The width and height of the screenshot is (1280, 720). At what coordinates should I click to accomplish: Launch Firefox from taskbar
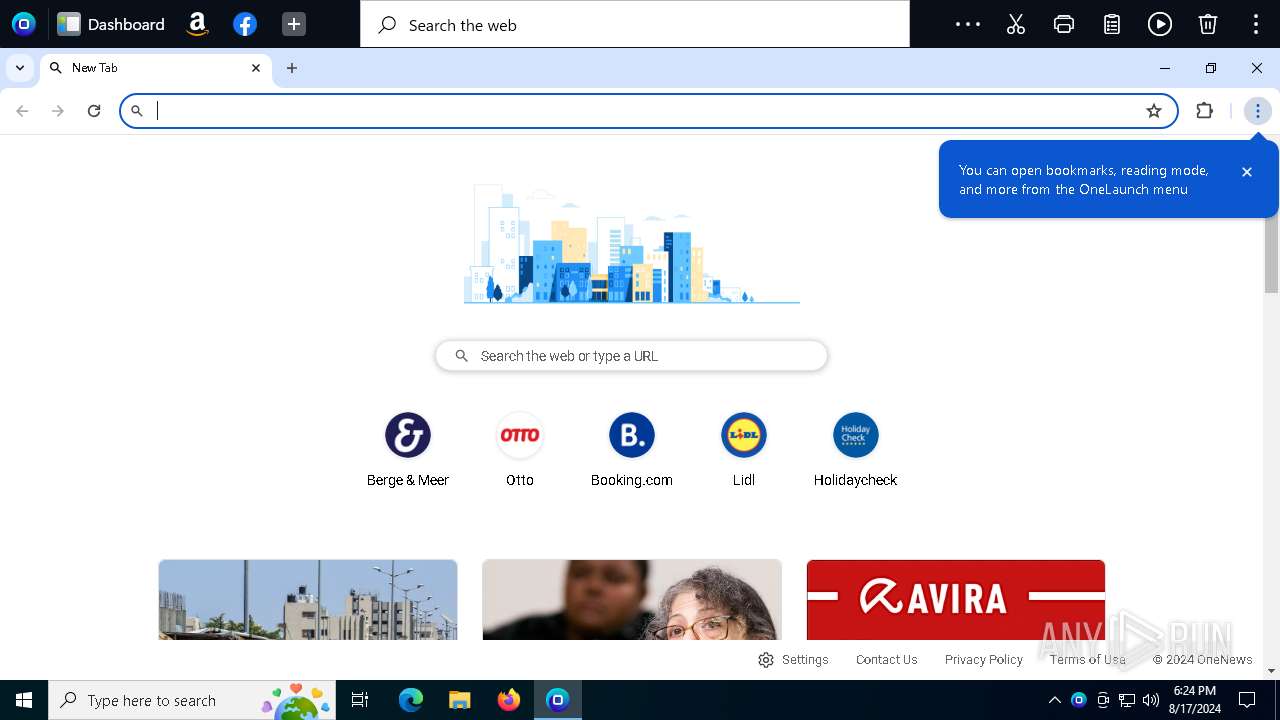[509, 700]
